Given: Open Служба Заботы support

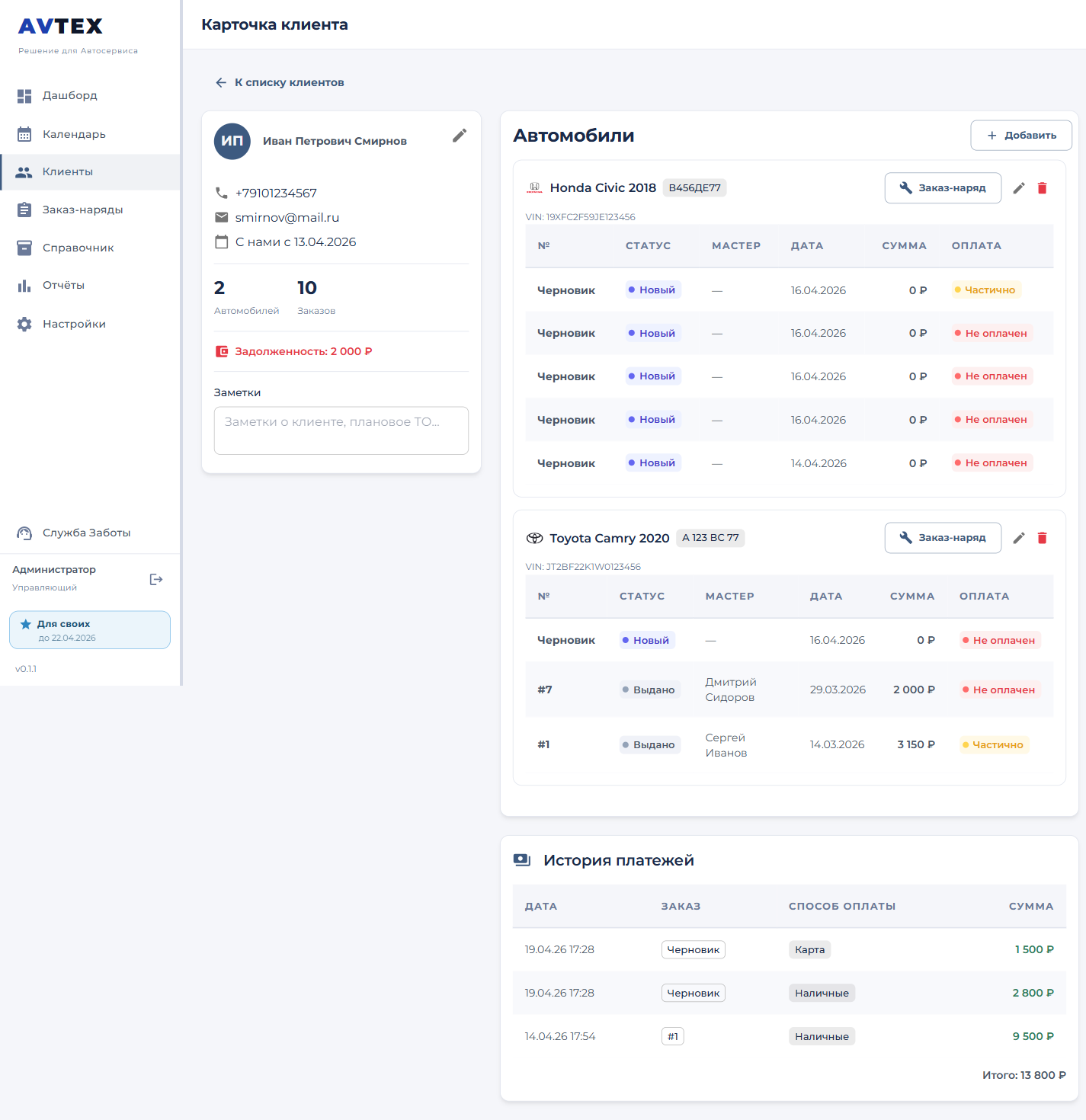Looking at the screenshot, I should (x=86, y=533).
